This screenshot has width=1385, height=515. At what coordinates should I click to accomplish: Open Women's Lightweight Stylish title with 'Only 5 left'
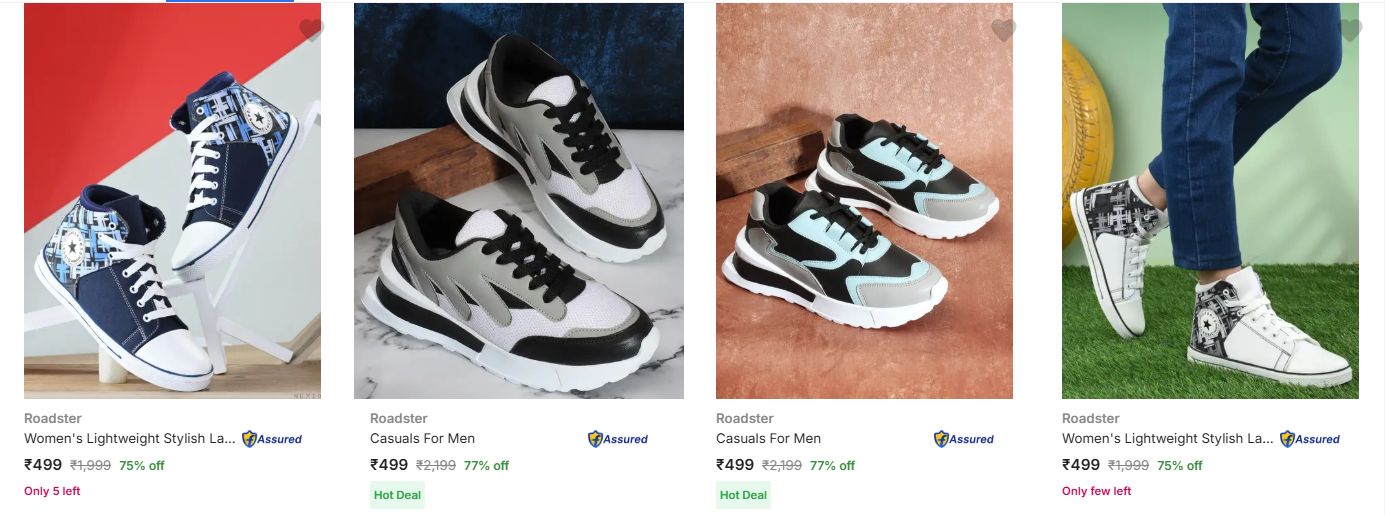(x=130, y=438)
